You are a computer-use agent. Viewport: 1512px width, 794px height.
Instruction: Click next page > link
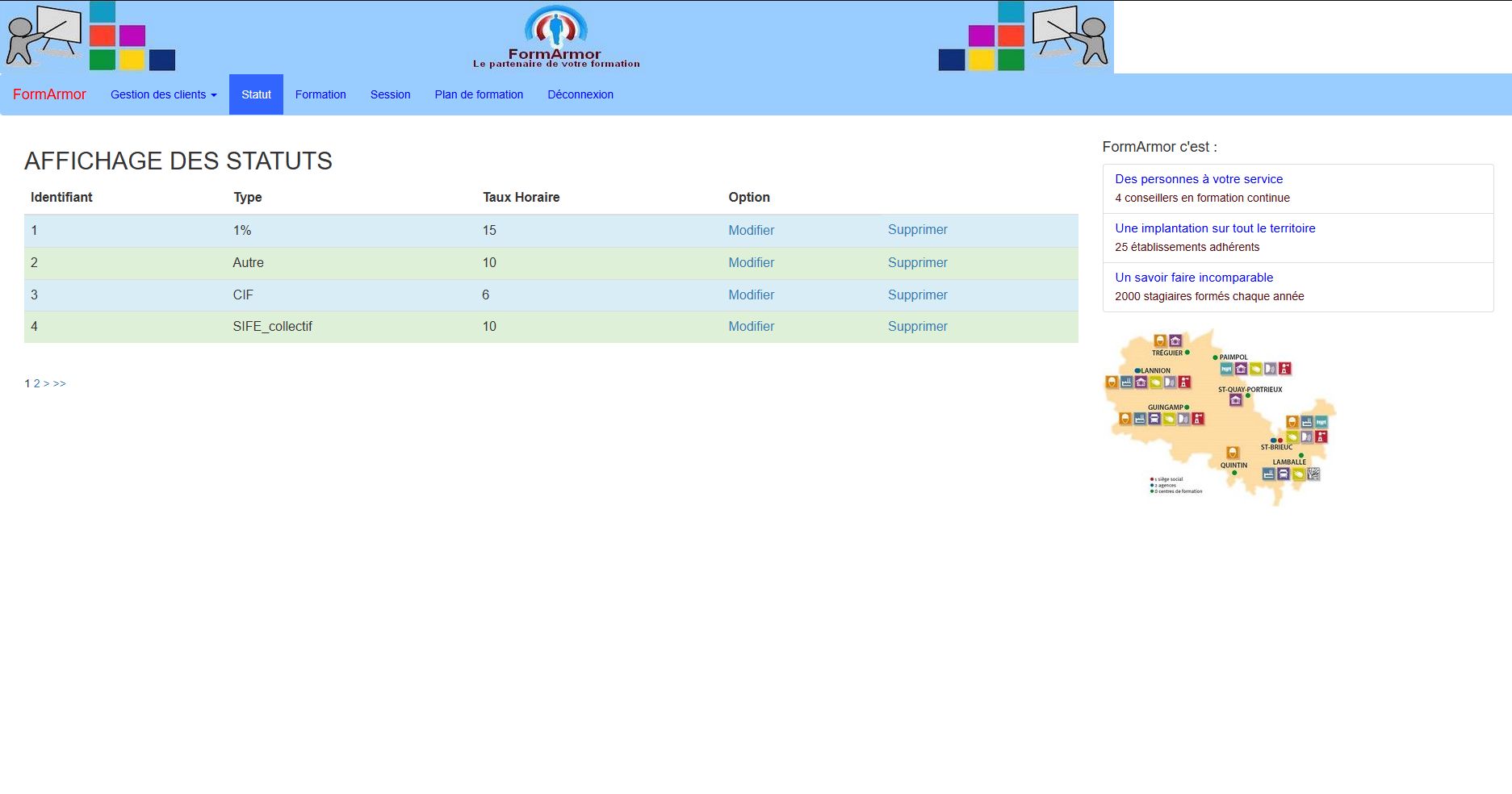click(47, 383)
